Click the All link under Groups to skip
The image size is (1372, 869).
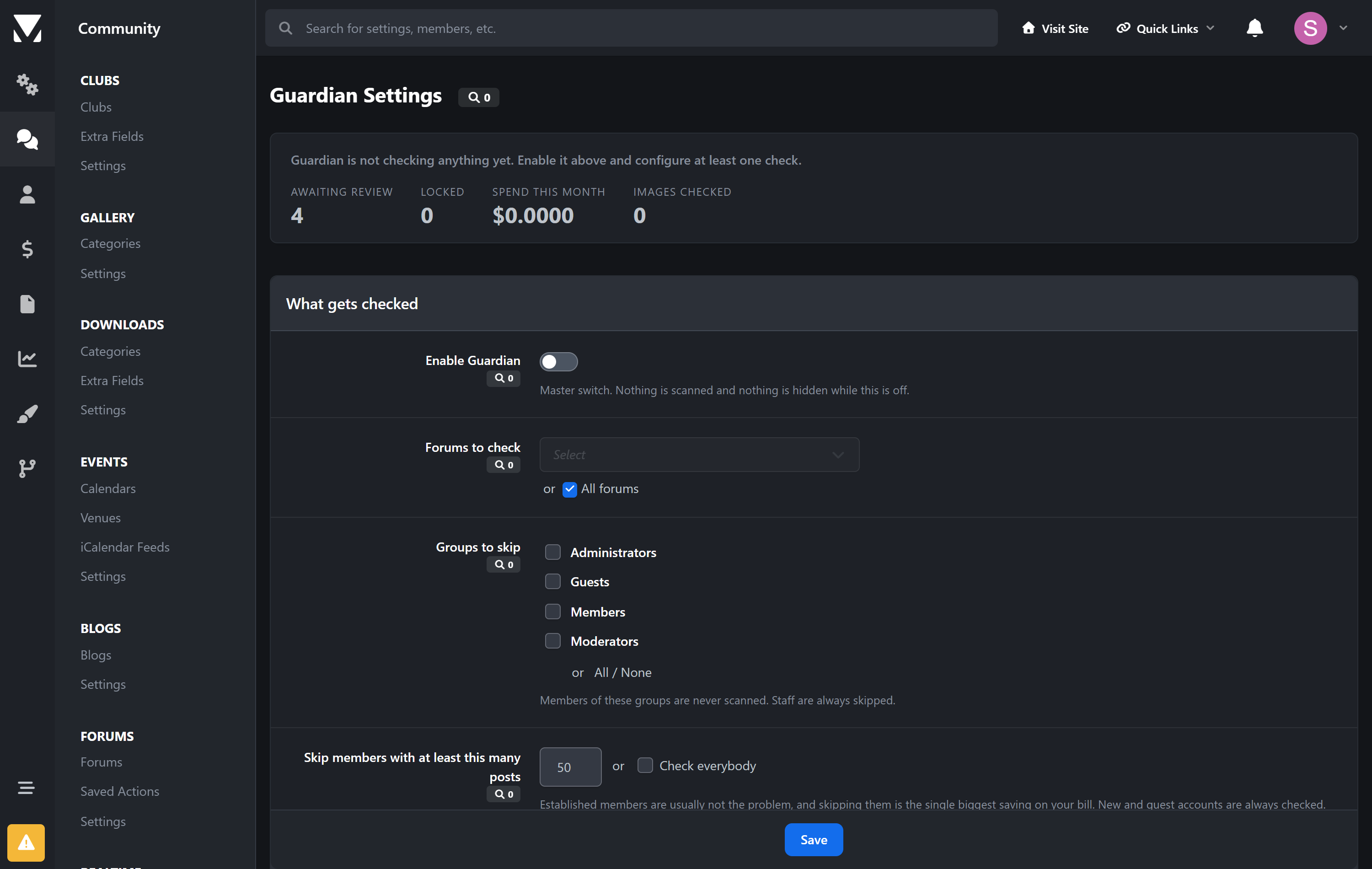coord(601,673)
